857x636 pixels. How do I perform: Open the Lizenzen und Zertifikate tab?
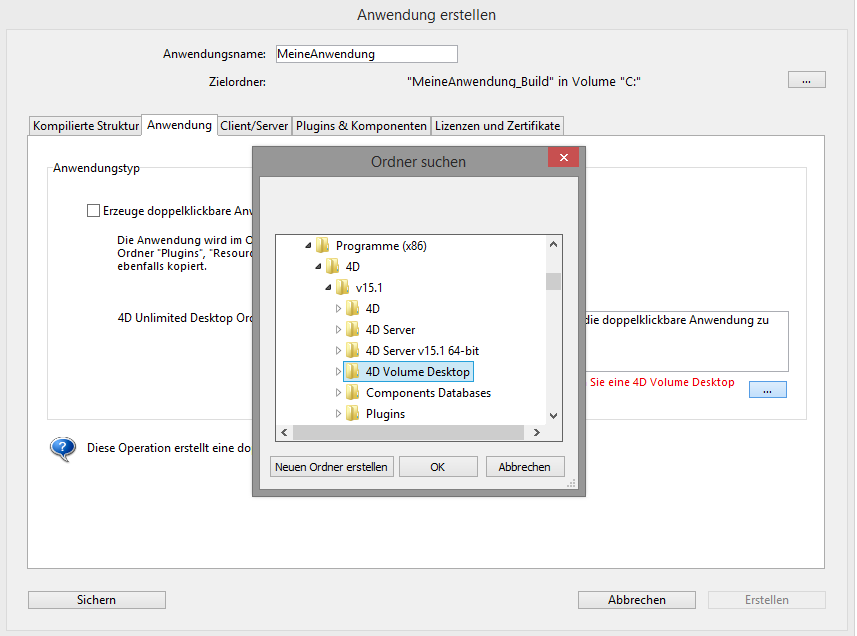pos(497,126)
